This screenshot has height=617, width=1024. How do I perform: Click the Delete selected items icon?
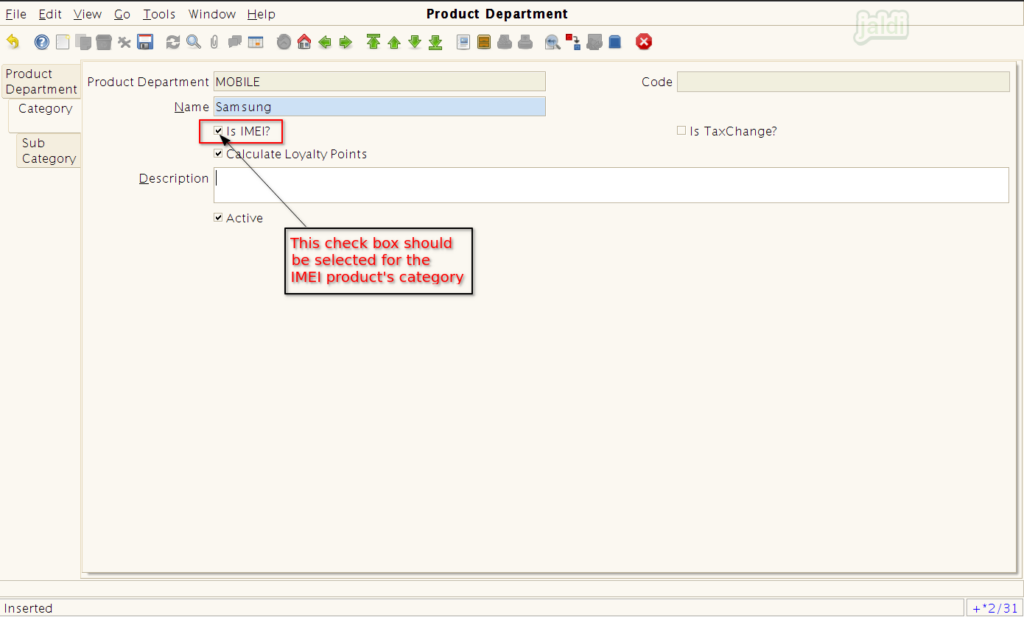124,42
